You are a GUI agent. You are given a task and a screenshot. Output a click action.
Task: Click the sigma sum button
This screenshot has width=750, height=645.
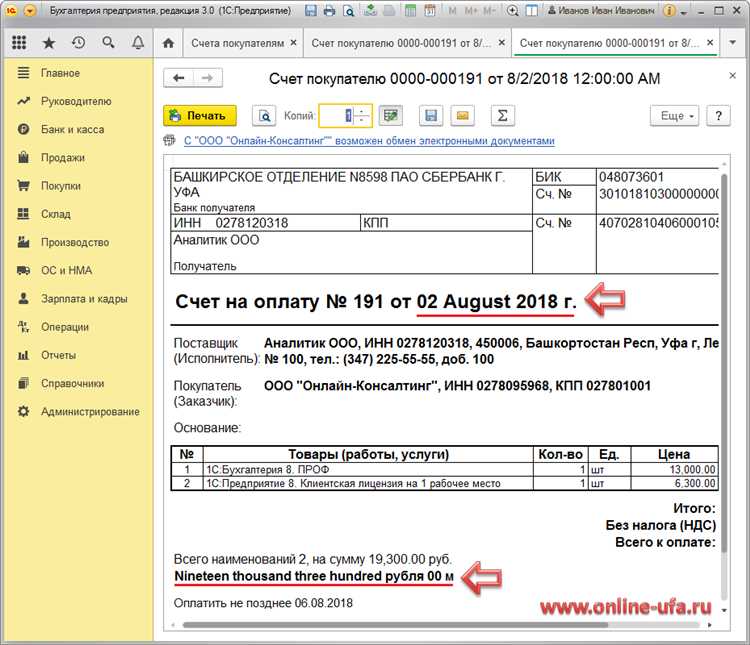[x=503, y=116]
